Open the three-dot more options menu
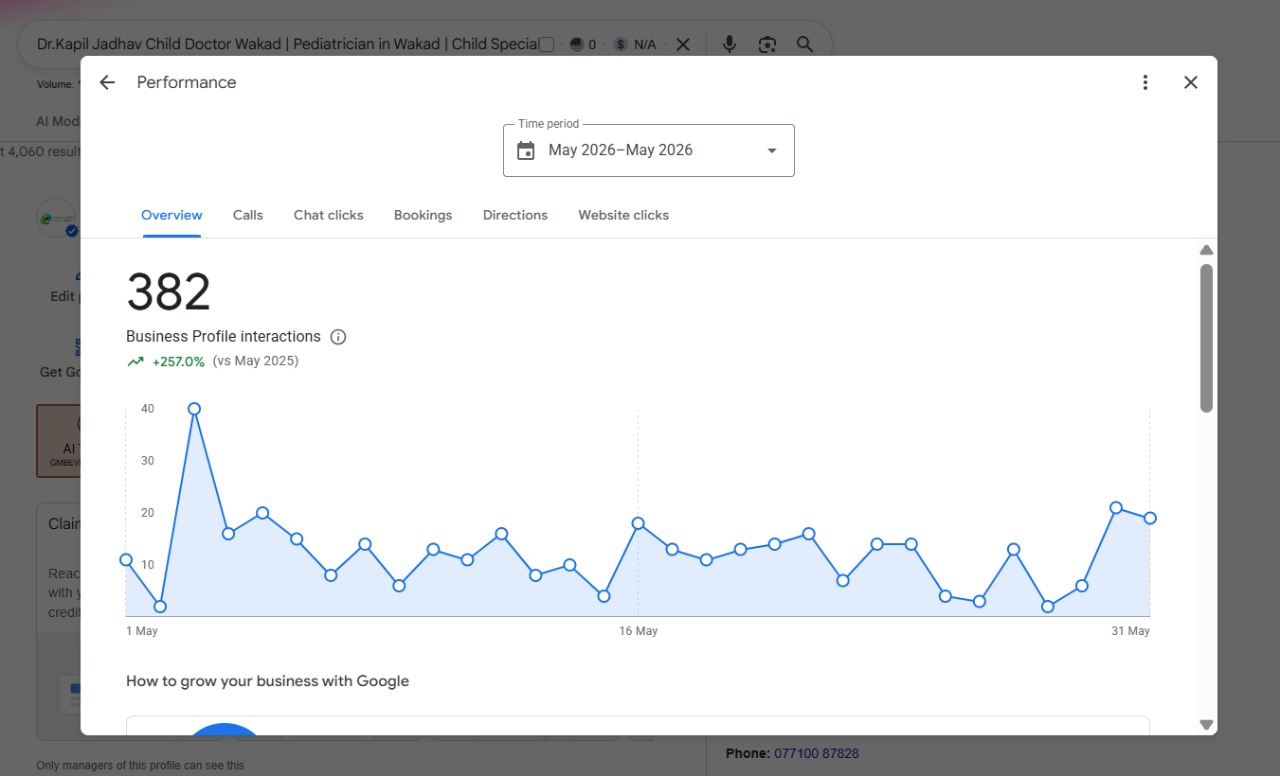This screenshot has width=1280, height=776. (1145, 83)
